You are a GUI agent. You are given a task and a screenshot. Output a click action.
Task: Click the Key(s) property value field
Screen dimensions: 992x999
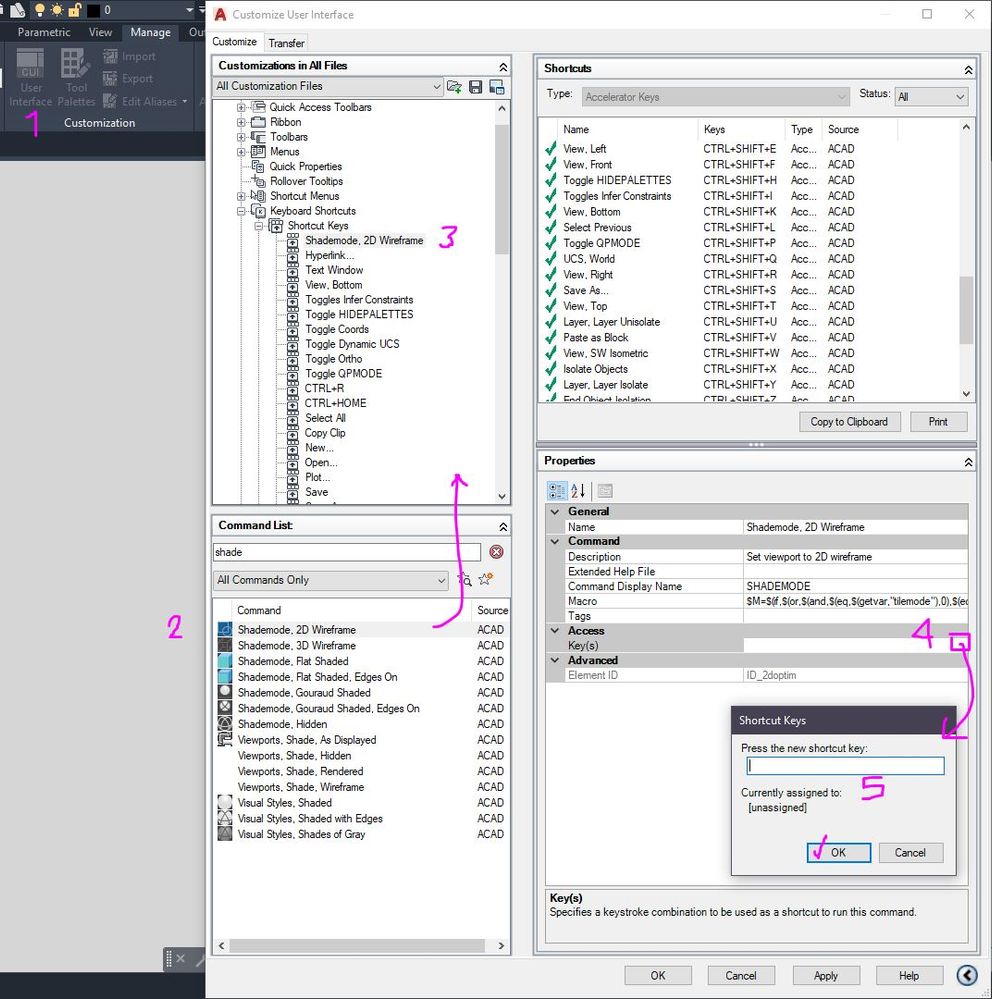(855, 645)
